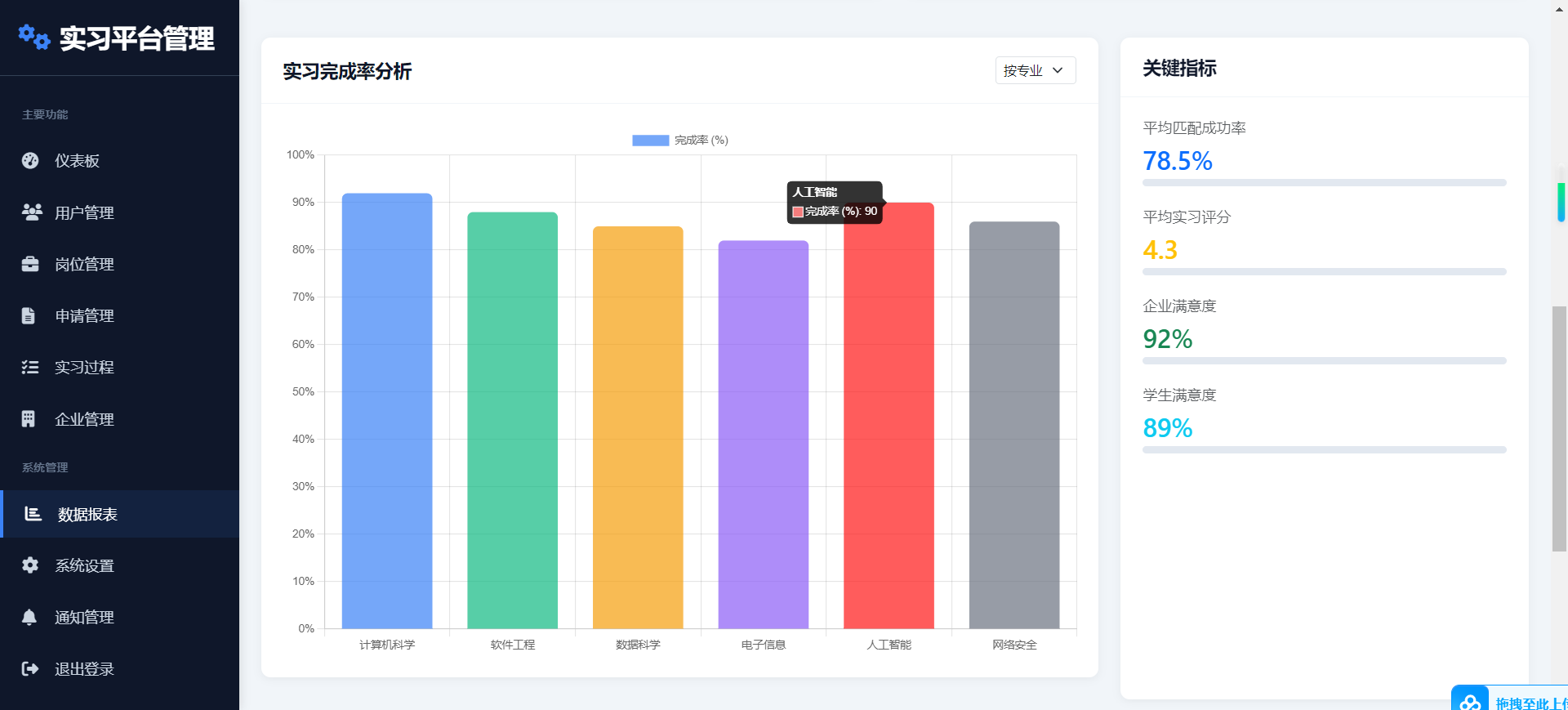
Task: Click the gears logo icon beside 实习平台管理
Action: pos(34,37)
